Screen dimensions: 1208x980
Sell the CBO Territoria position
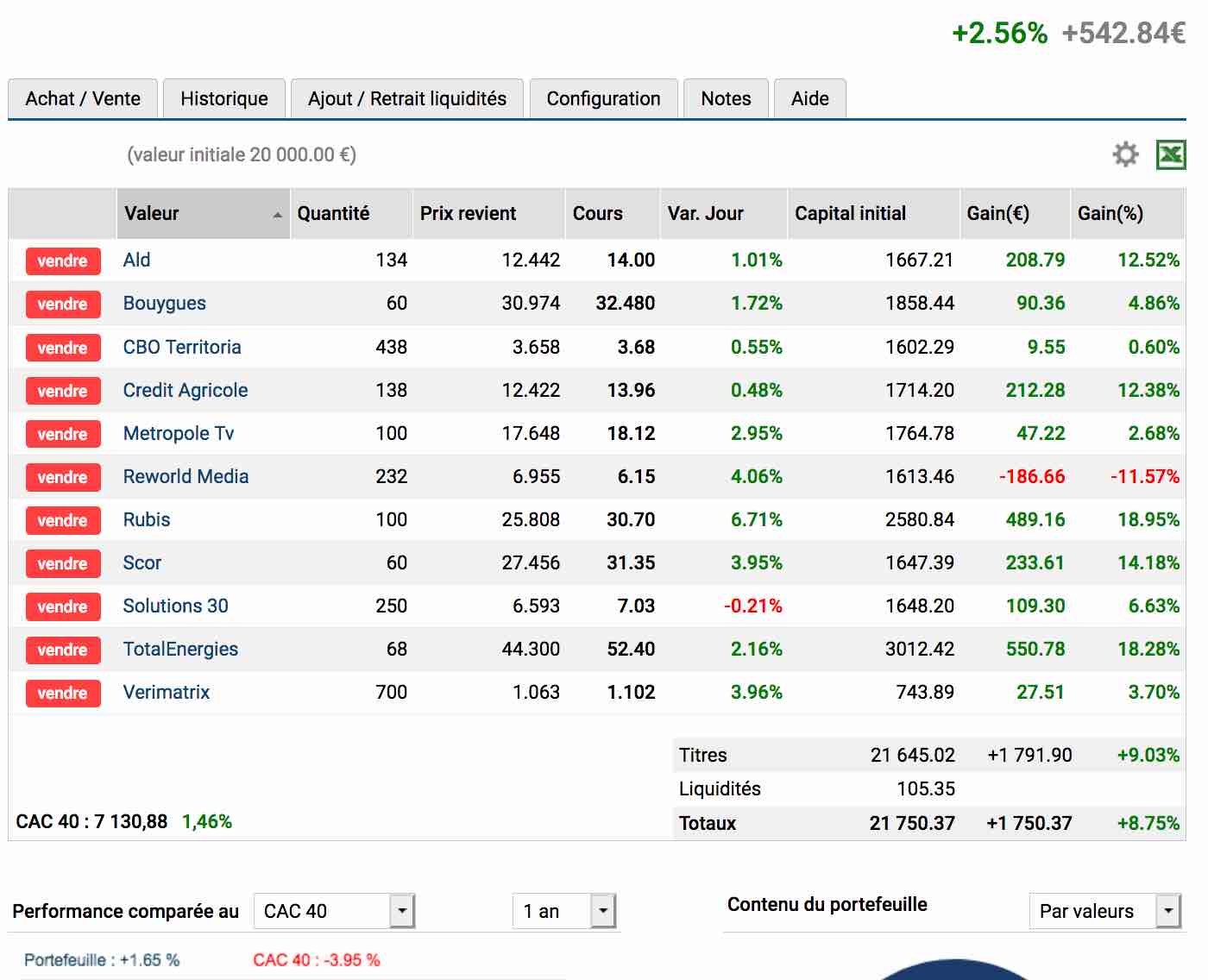click(63, 348)
